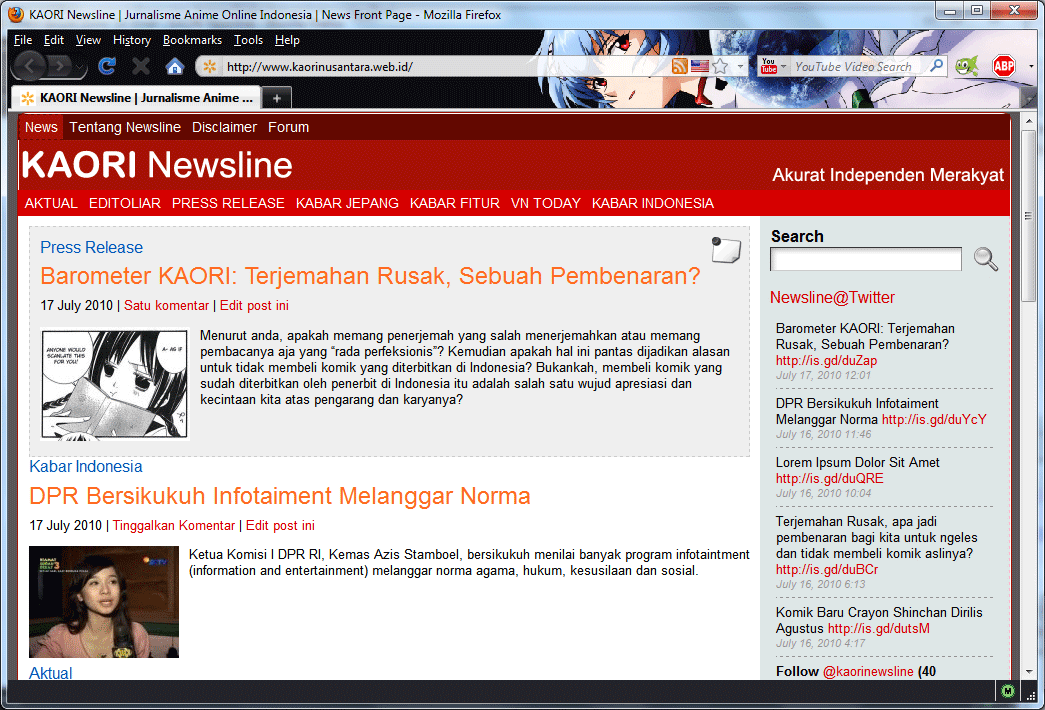Click the site Search text field

click(865, 259)
